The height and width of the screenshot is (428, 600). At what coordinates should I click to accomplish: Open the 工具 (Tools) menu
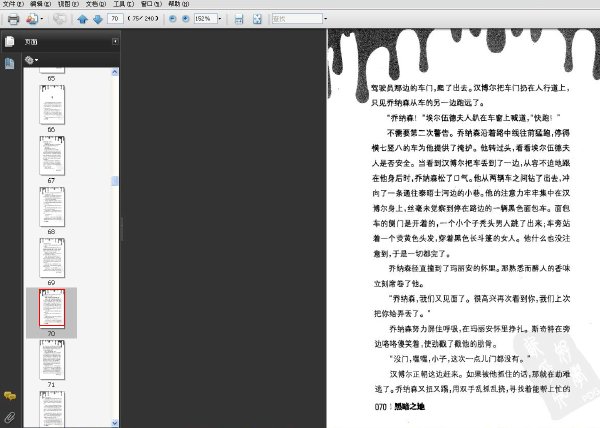click(x=123, y=4)
